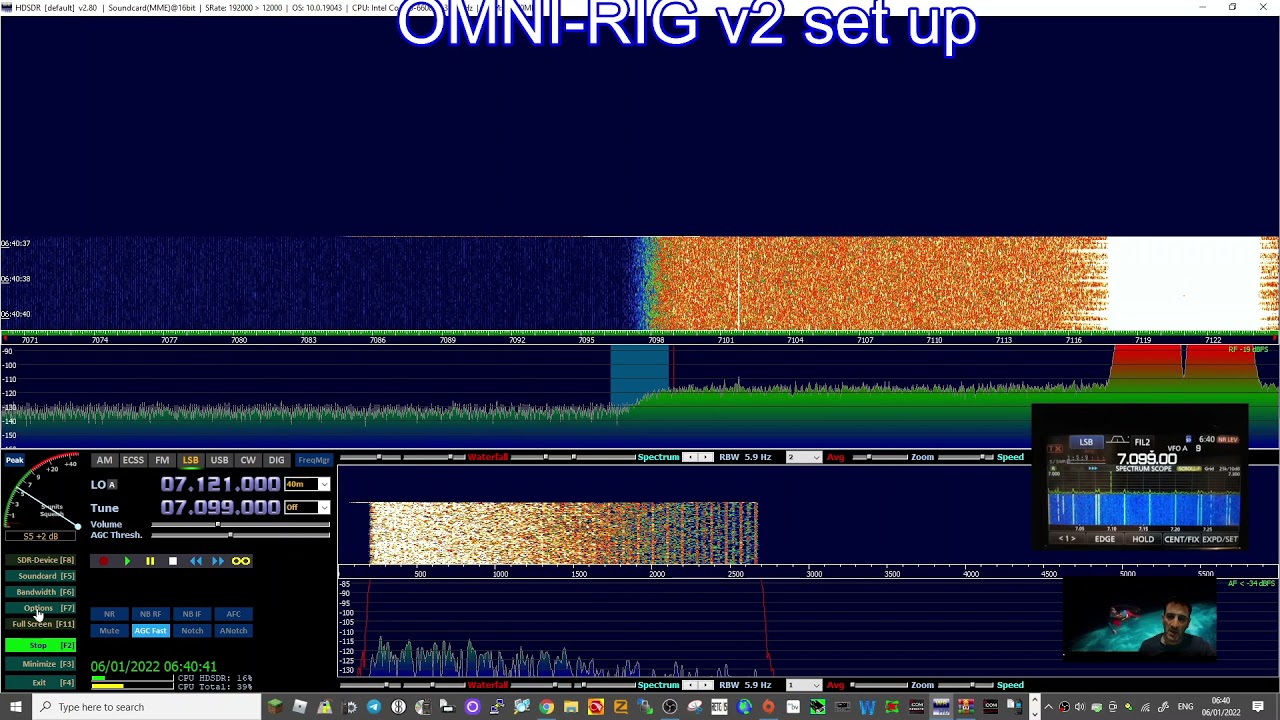Switch to CW mode
Image resolution: width=1280 pixels, height=720 pixels.
tap(248, 460)
